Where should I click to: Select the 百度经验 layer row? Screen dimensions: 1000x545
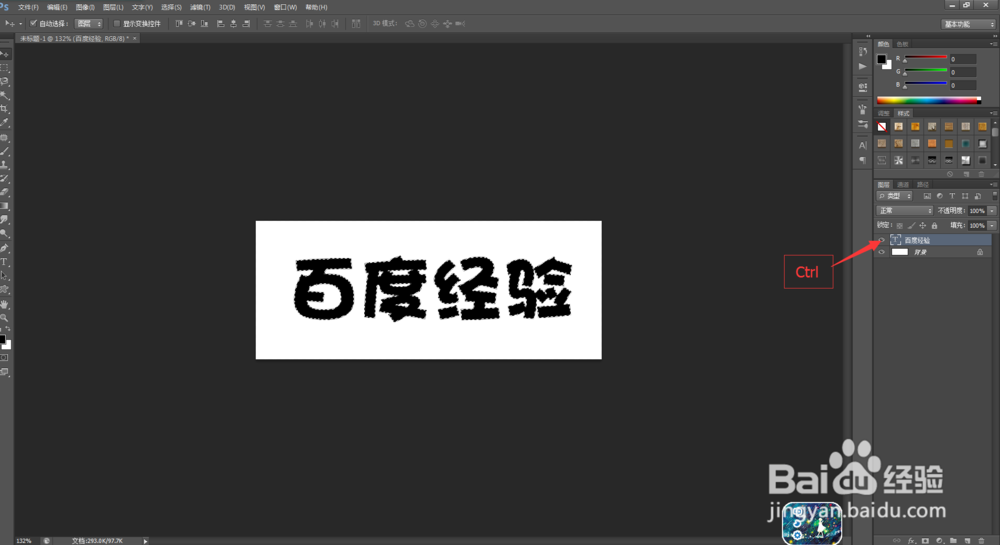pyautogui.click(x=934, y=240)
